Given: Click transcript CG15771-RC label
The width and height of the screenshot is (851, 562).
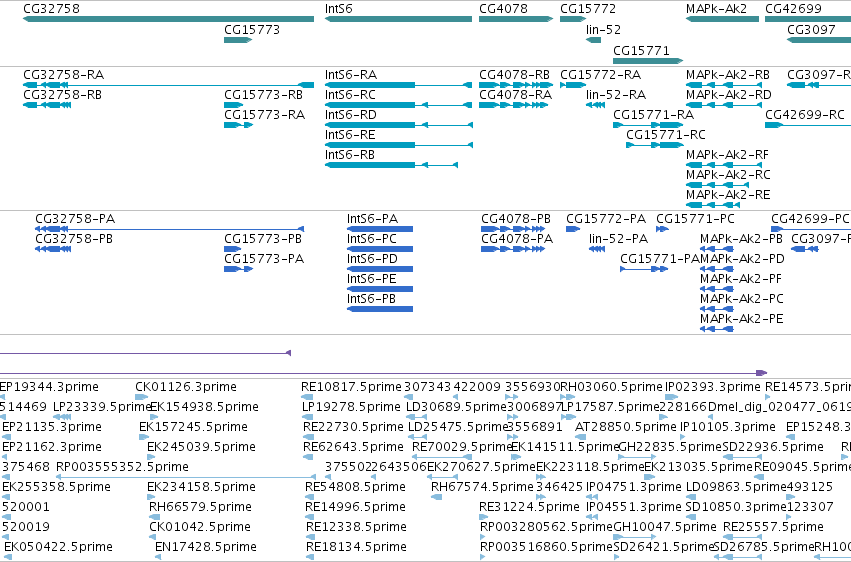Looking at the screenshot, I should tap(666, 135).
